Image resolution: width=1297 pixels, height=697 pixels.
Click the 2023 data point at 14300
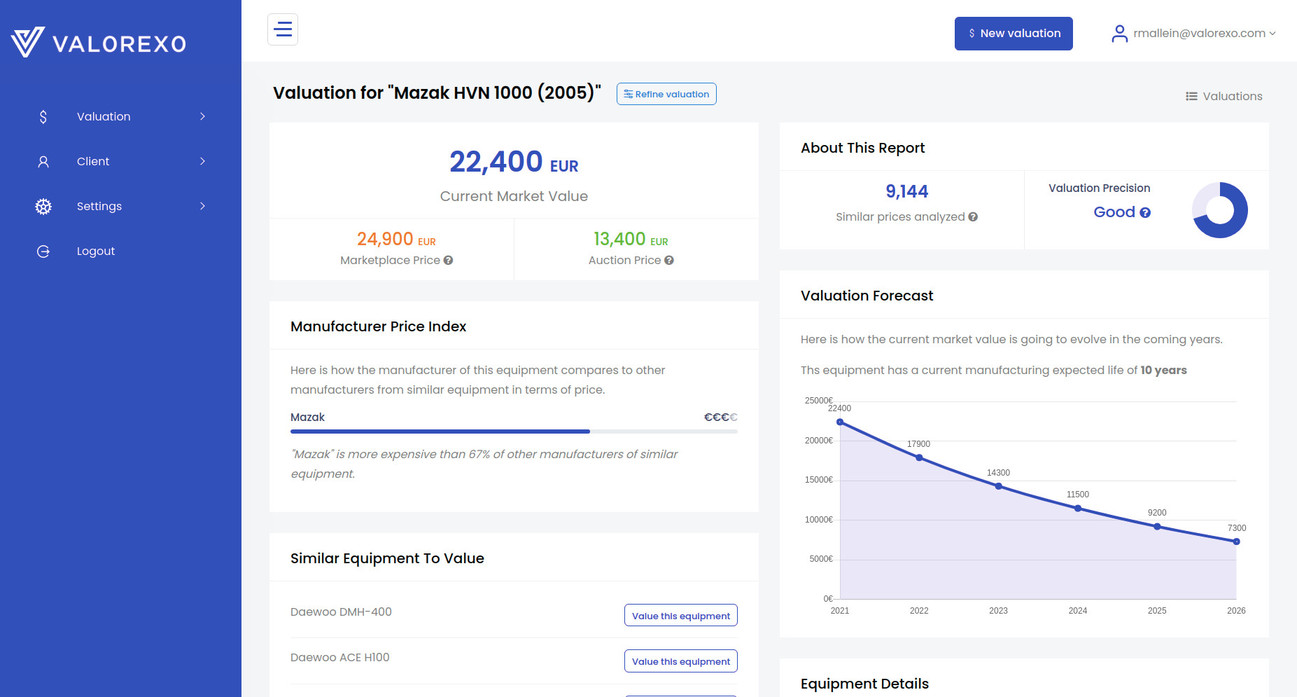[998, 486]
